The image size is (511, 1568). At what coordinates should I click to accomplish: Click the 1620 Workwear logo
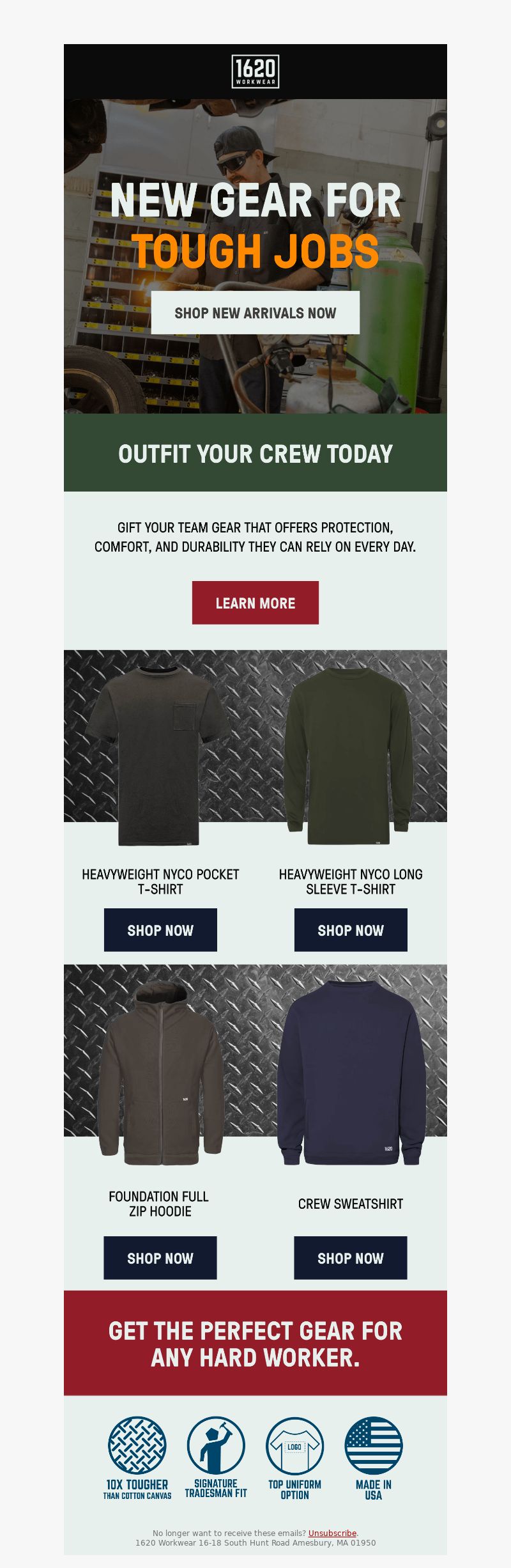(x=256, y=72)
